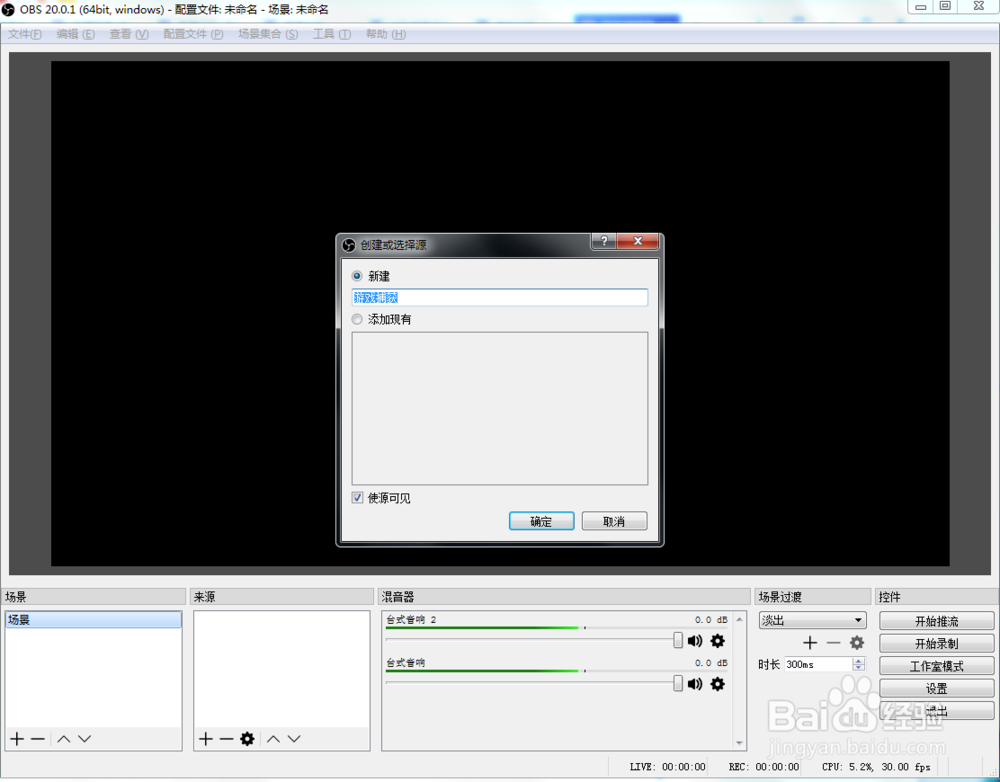Image resolution: width=1000 pixels, height=782 pixels.
Task: Open the 台式音响 2 audio settings gear
Action: tap(717, 640)
